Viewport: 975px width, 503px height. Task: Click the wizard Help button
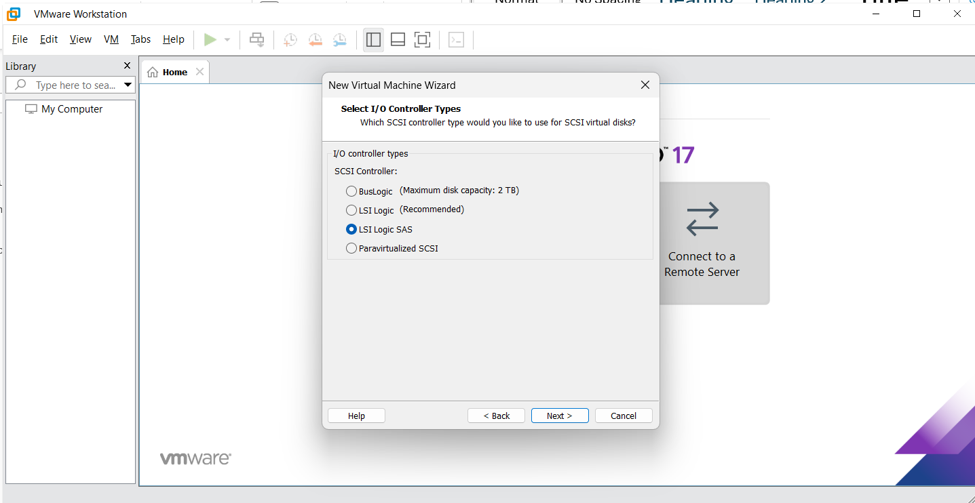[356, 416]
